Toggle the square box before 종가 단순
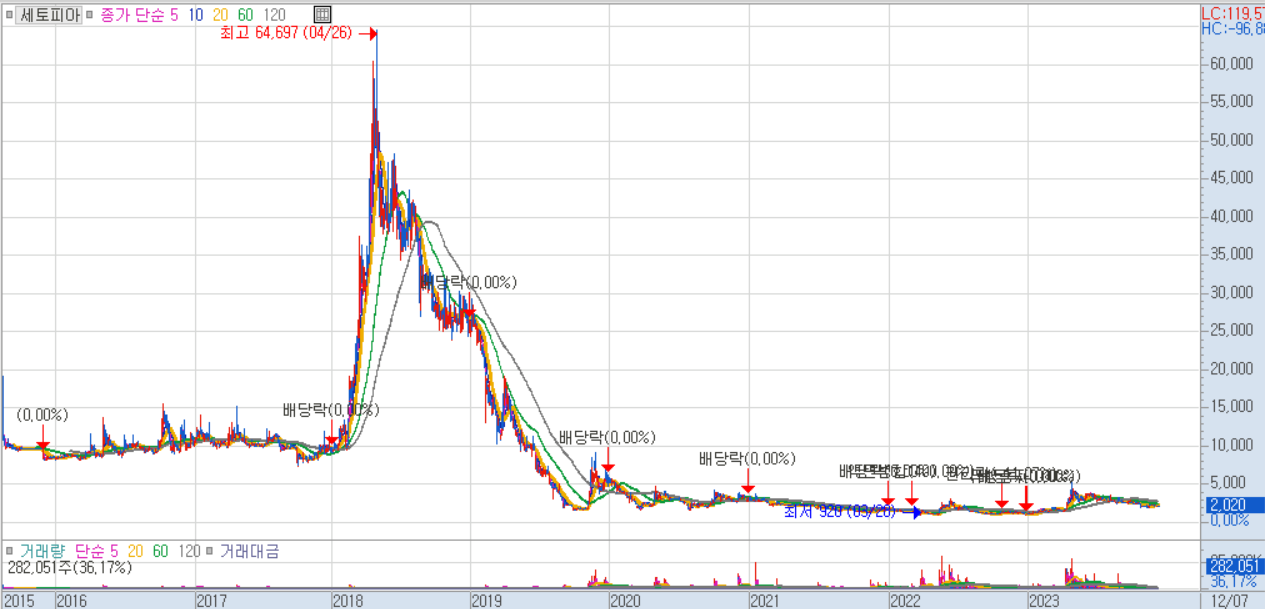Image resolution: width=1265 pixels, height=609 pixels. pyautogui.click(x=91, y=15)
